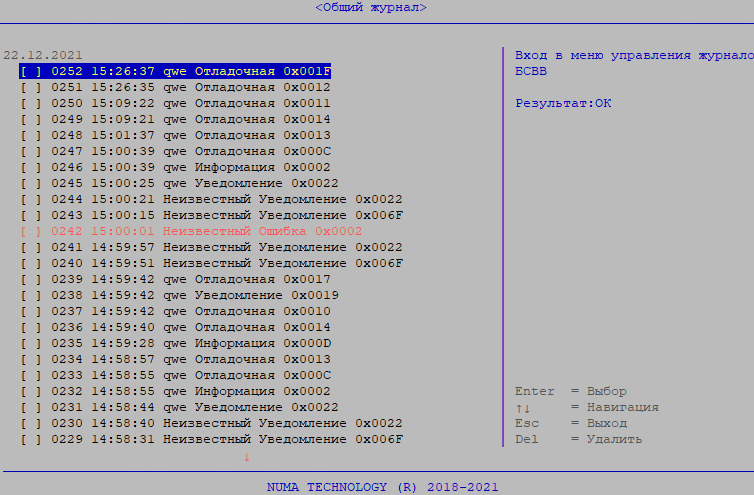This screenshot has width=754, height=495.
Task: Click the Del = Удалить hint
Action: pos(578,440)
